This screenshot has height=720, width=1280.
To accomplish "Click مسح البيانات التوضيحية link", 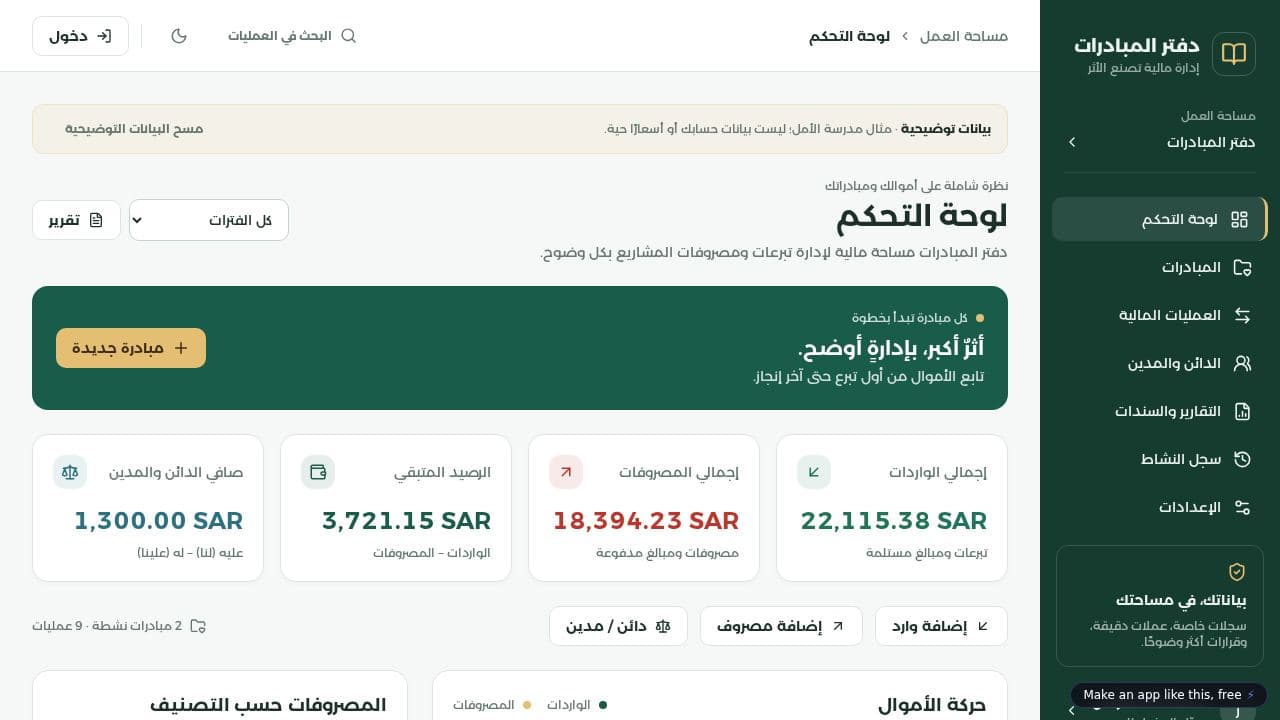I will click(x=134, y=129).
